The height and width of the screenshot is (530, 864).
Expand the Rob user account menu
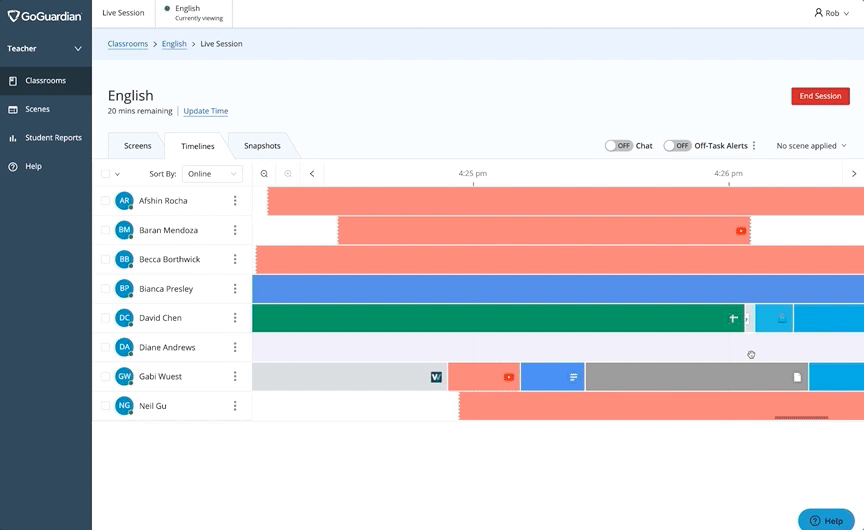click(x=831, y=13)
